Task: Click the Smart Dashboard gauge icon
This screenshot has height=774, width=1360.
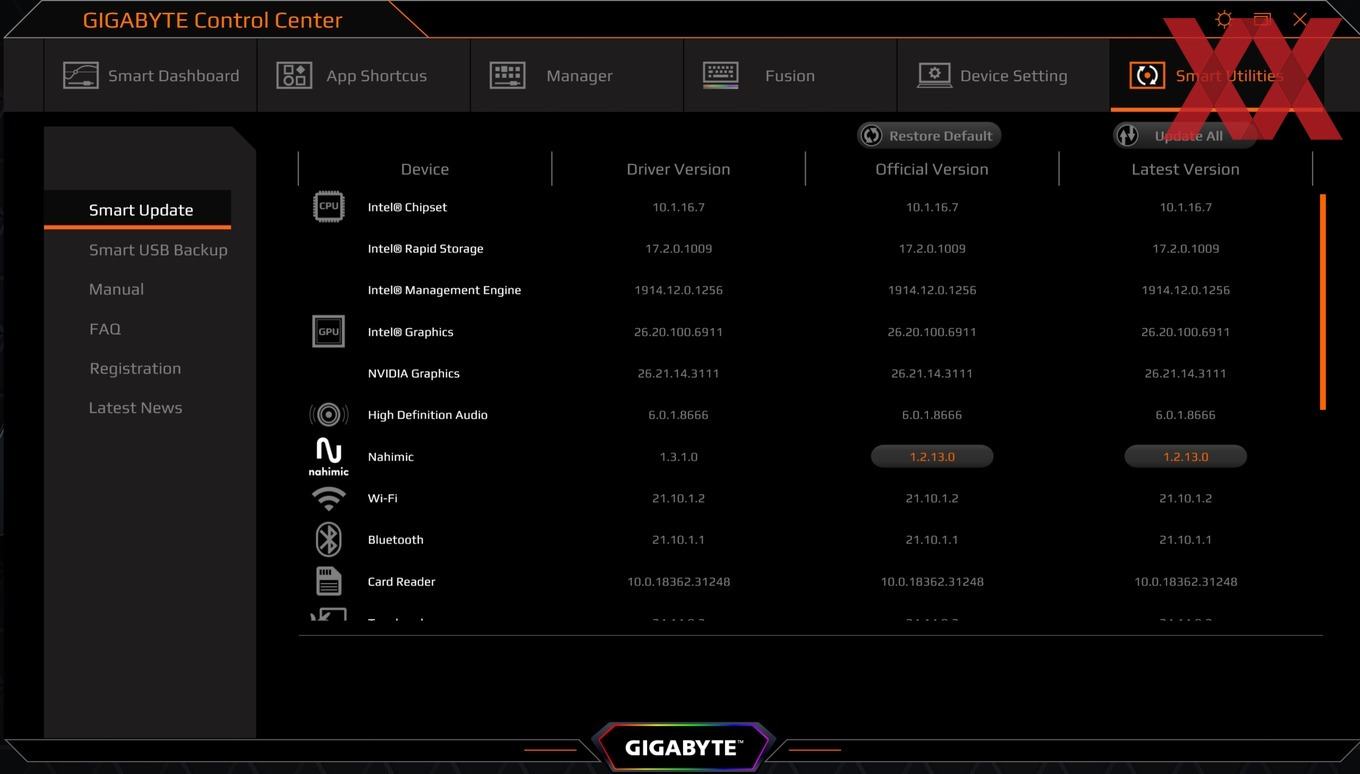Action: 81,75
